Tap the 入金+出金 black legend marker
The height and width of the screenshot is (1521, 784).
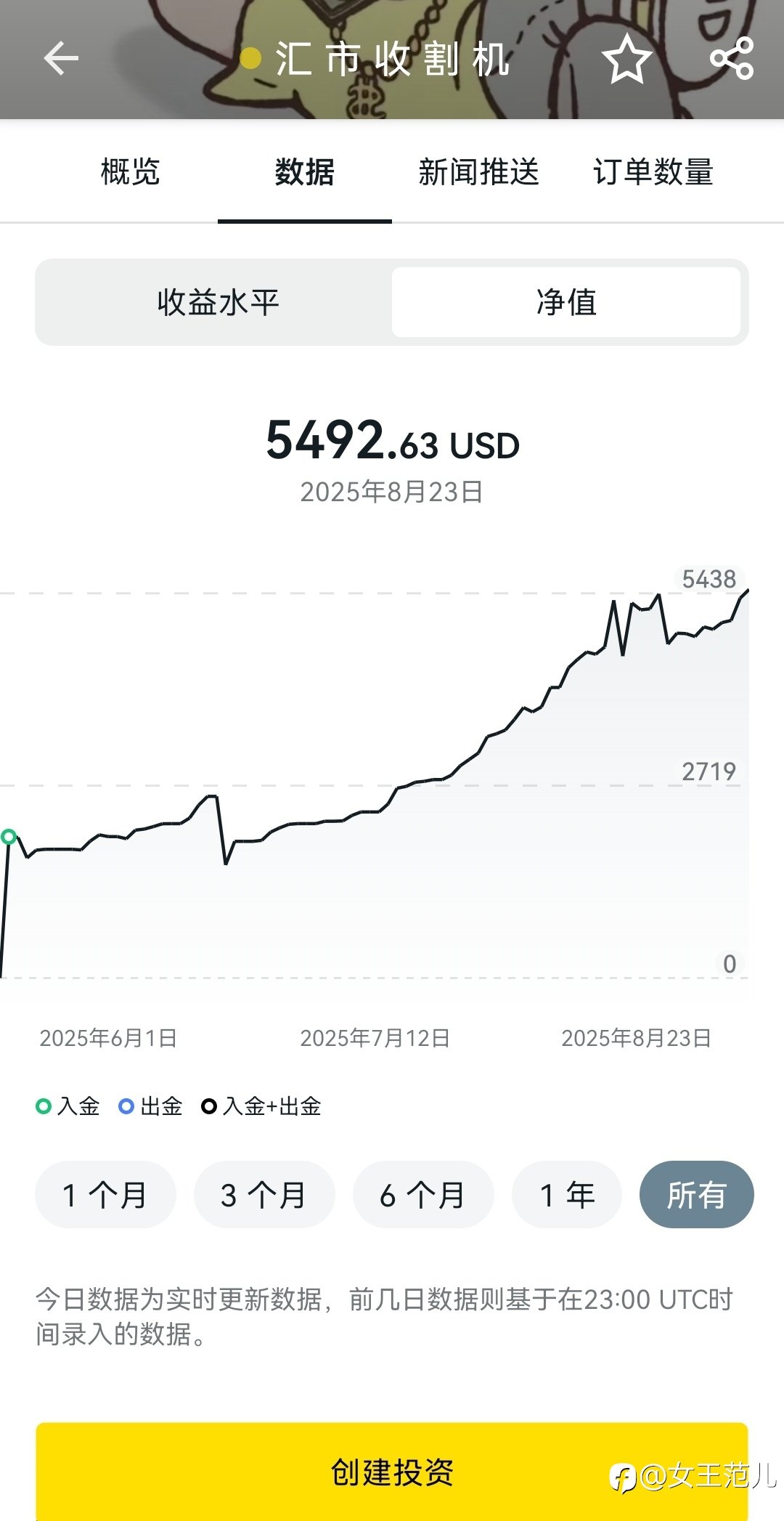209,1106
